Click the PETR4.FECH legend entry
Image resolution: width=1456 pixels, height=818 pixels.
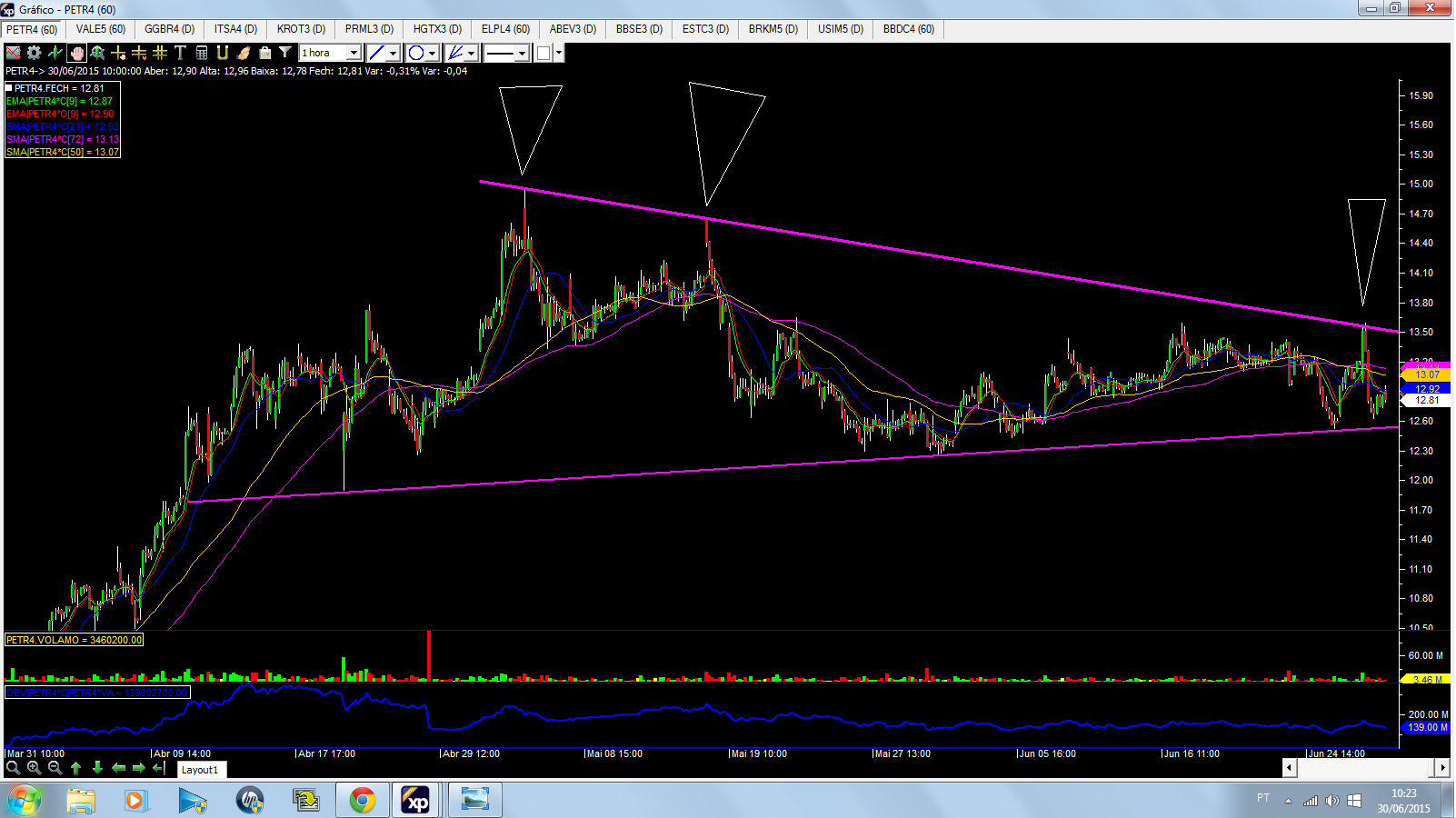coord(55,88)
